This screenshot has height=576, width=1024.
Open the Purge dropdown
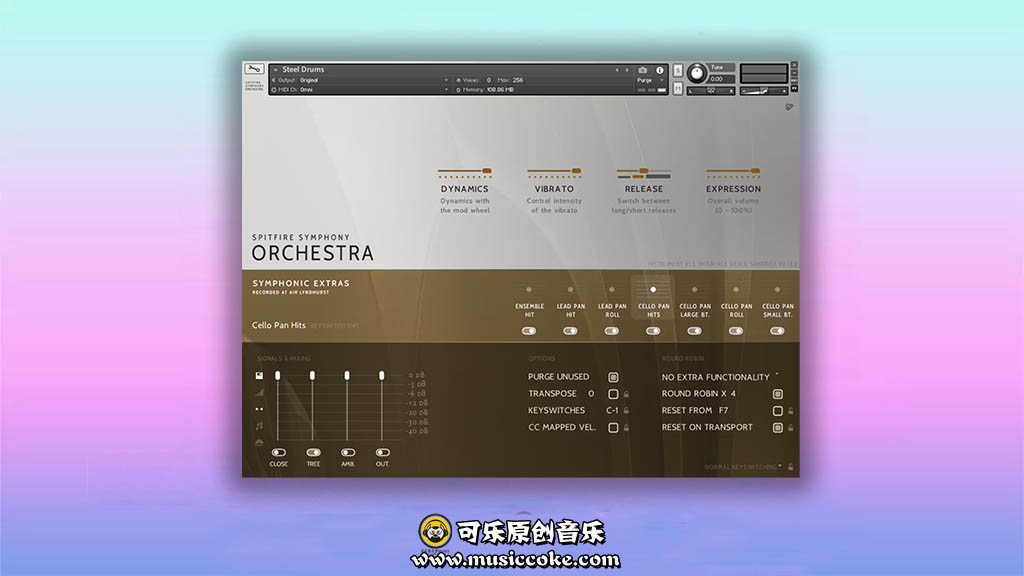pyautogui.click(x=650, y=80)
